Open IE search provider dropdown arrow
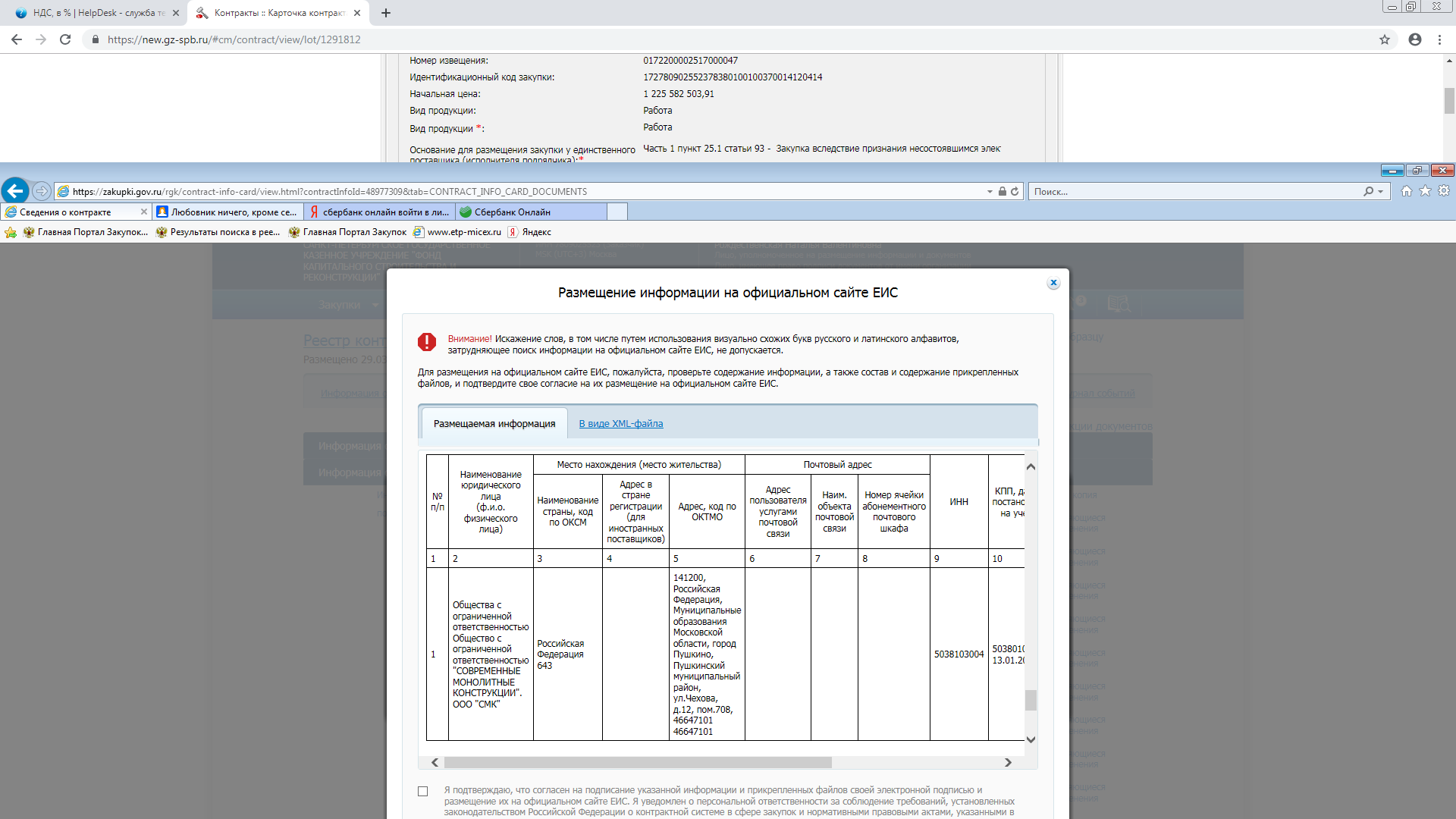 point(1380,192)
